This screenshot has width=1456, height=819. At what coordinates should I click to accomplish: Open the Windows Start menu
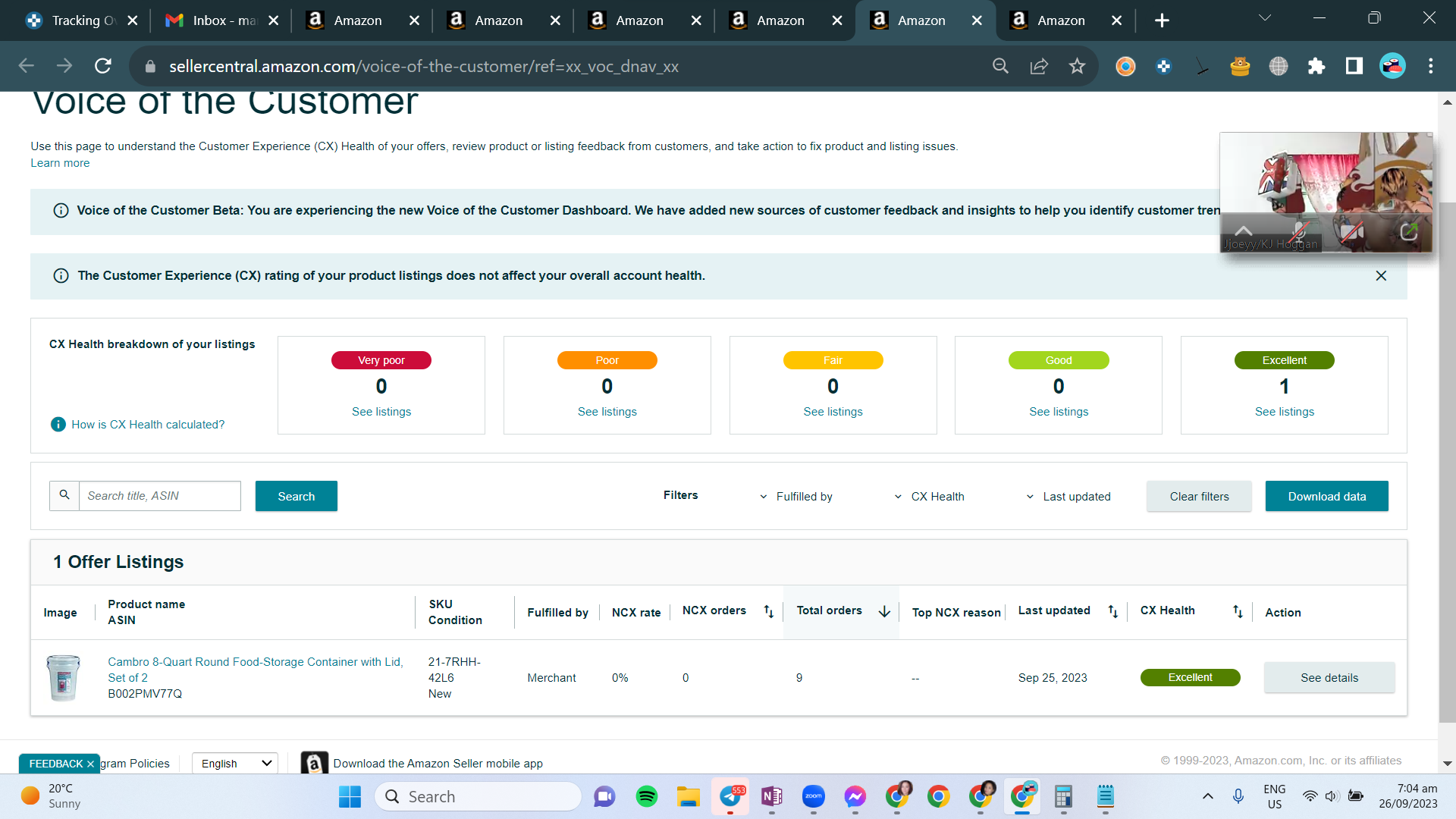(x=350, y=796)
